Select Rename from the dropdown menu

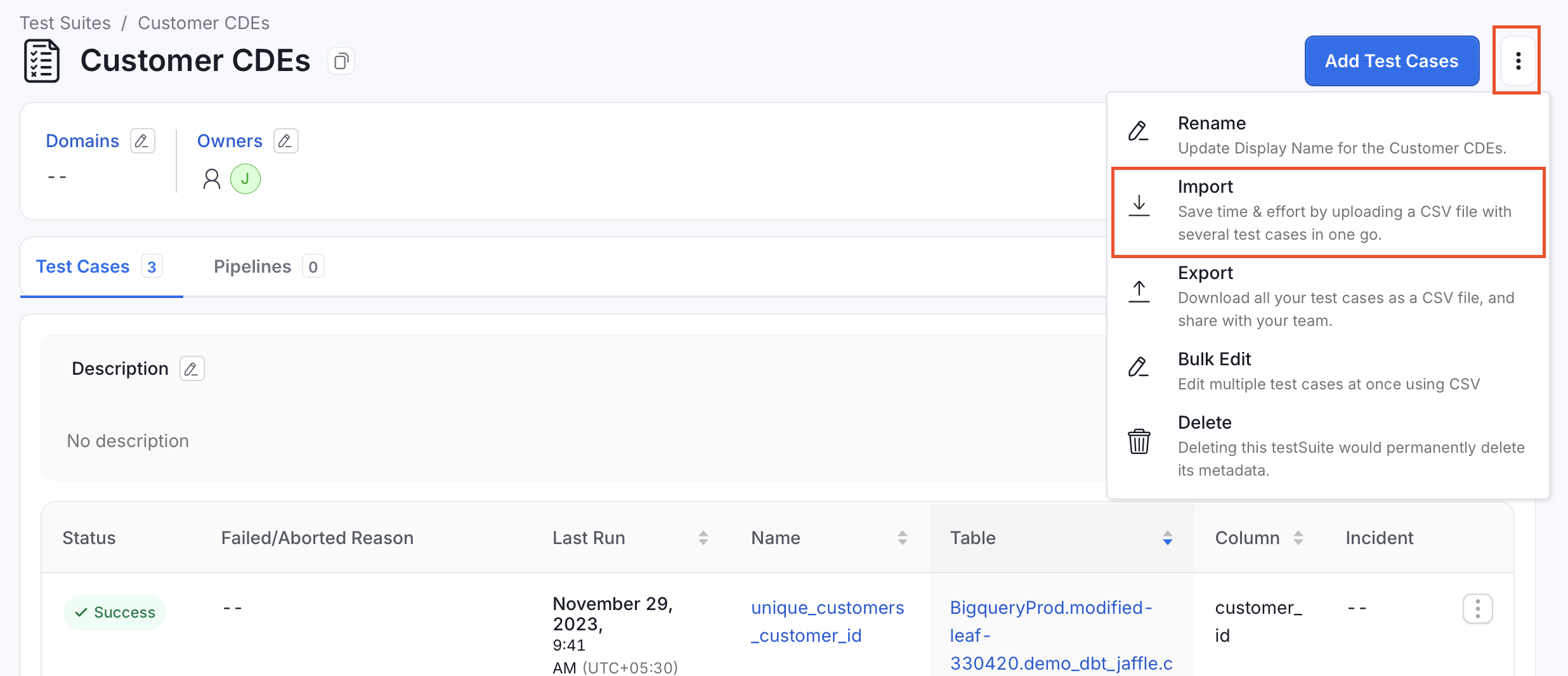(1328, 134)
